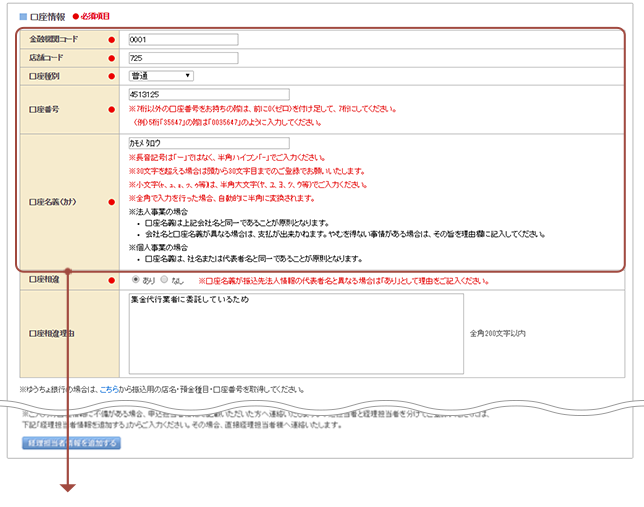Click the 口座番号 input field showing 4513125
Viewport: 644px width, 507px height.
point(209,94)
